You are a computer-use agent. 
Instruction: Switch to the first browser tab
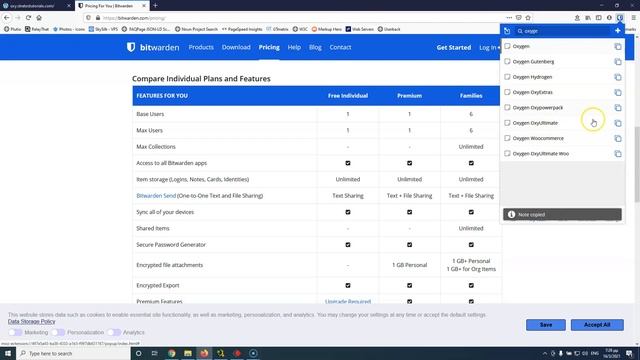[x=36, y=6]
